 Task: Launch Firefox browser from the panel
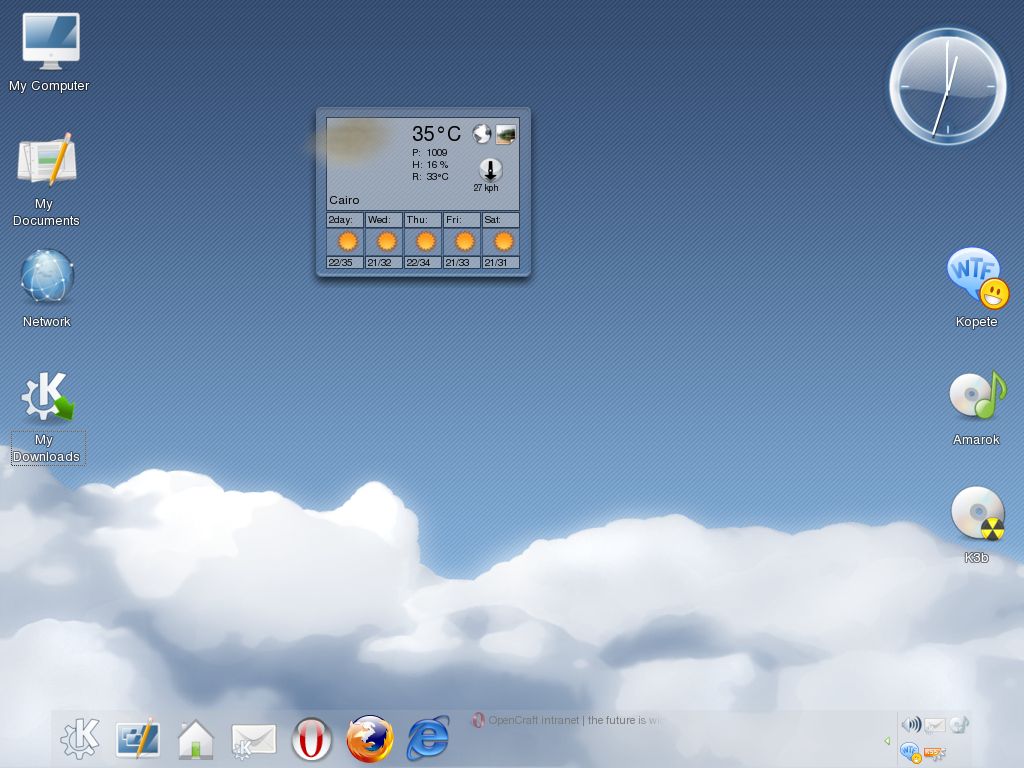click(x=370, y=739)
